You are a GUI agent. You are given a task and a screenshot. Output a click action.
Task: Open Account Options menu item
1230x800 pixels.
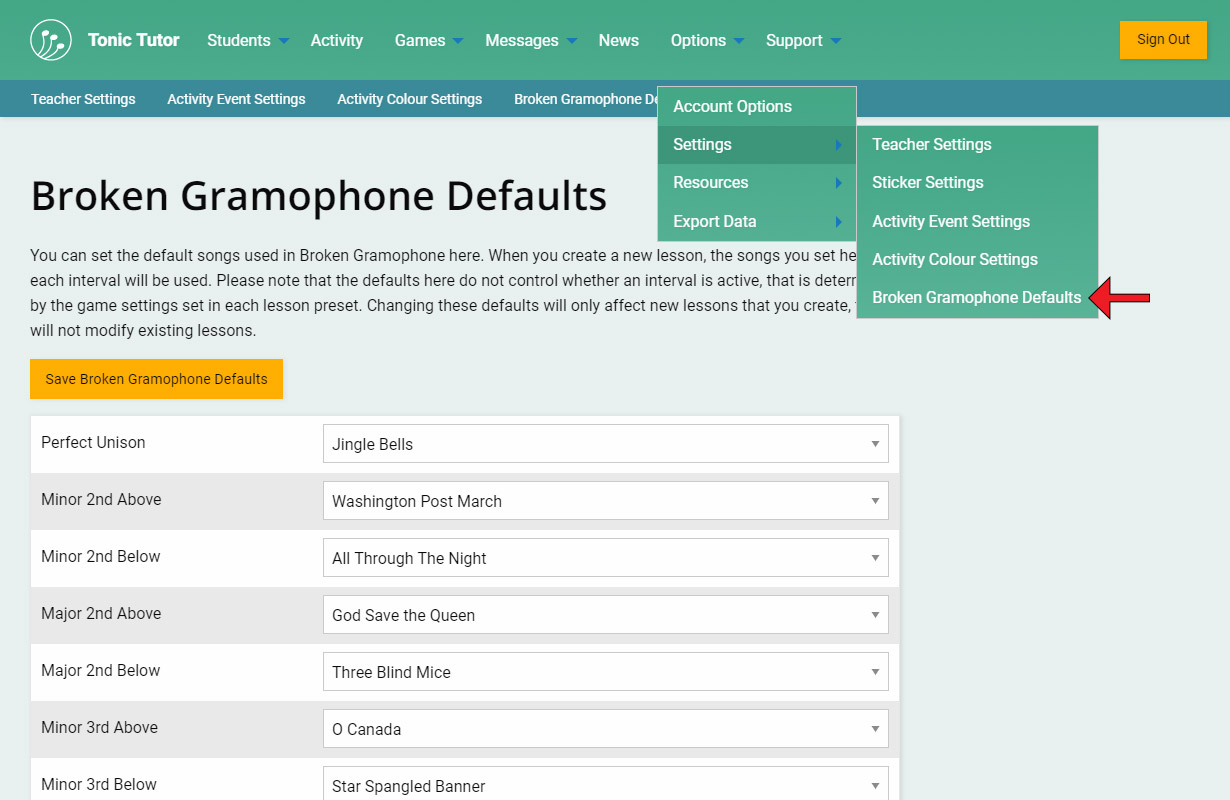click(732, 107)
